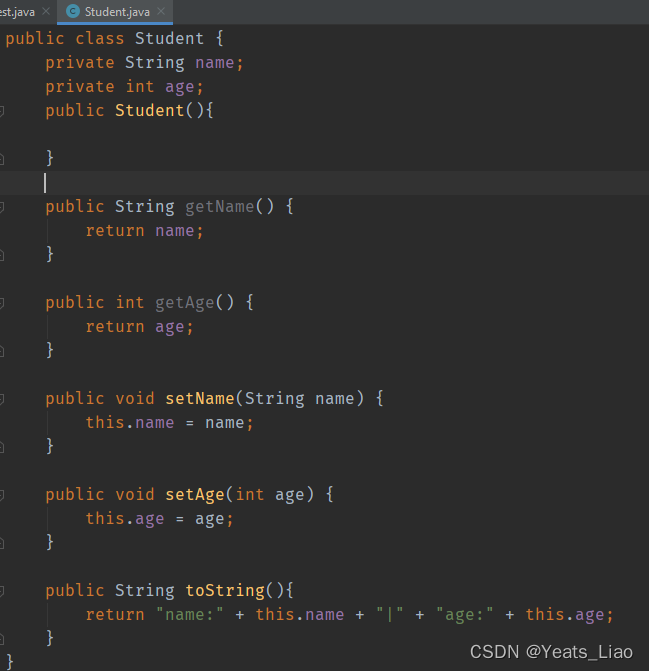Viewport: 649px width, 671px height.
Task: Click the "age:" string literal
Action: click(465, 615)
